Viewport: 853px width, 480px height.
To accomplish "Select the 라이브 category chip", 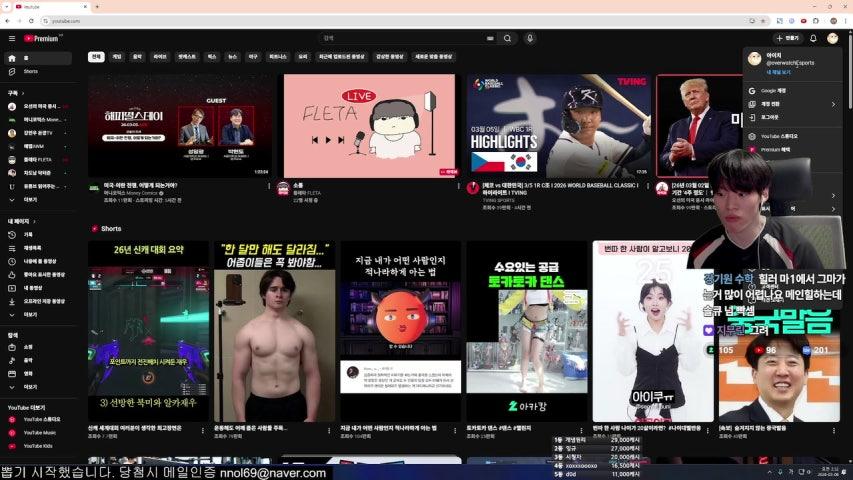I will click(160, 57).
